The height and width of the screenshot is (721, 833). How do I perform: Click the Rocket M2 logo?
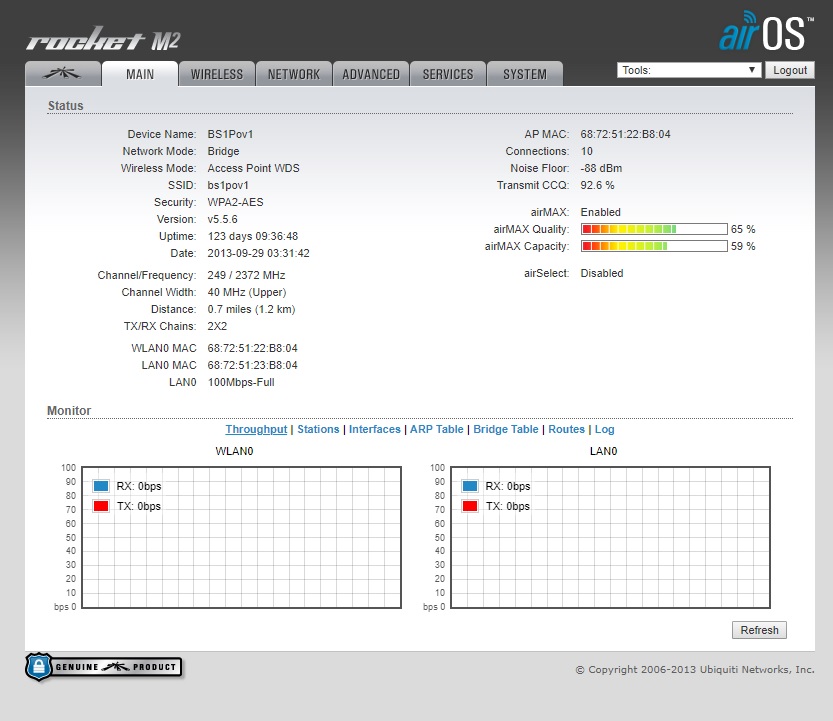(x=103, y=41)
